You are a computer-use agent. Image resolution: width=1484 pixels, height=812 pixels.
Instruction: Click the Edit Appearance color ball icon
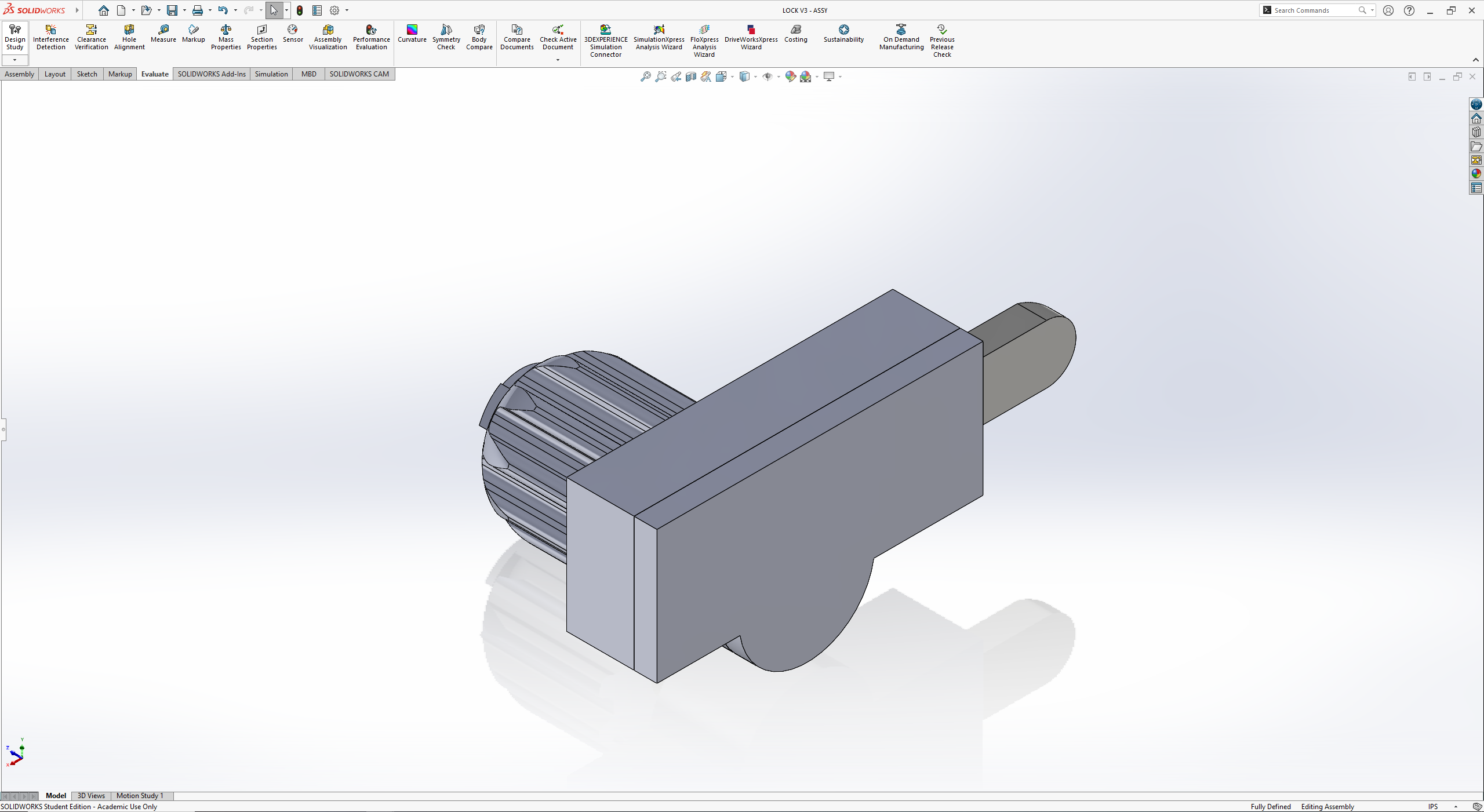(790, 77)
